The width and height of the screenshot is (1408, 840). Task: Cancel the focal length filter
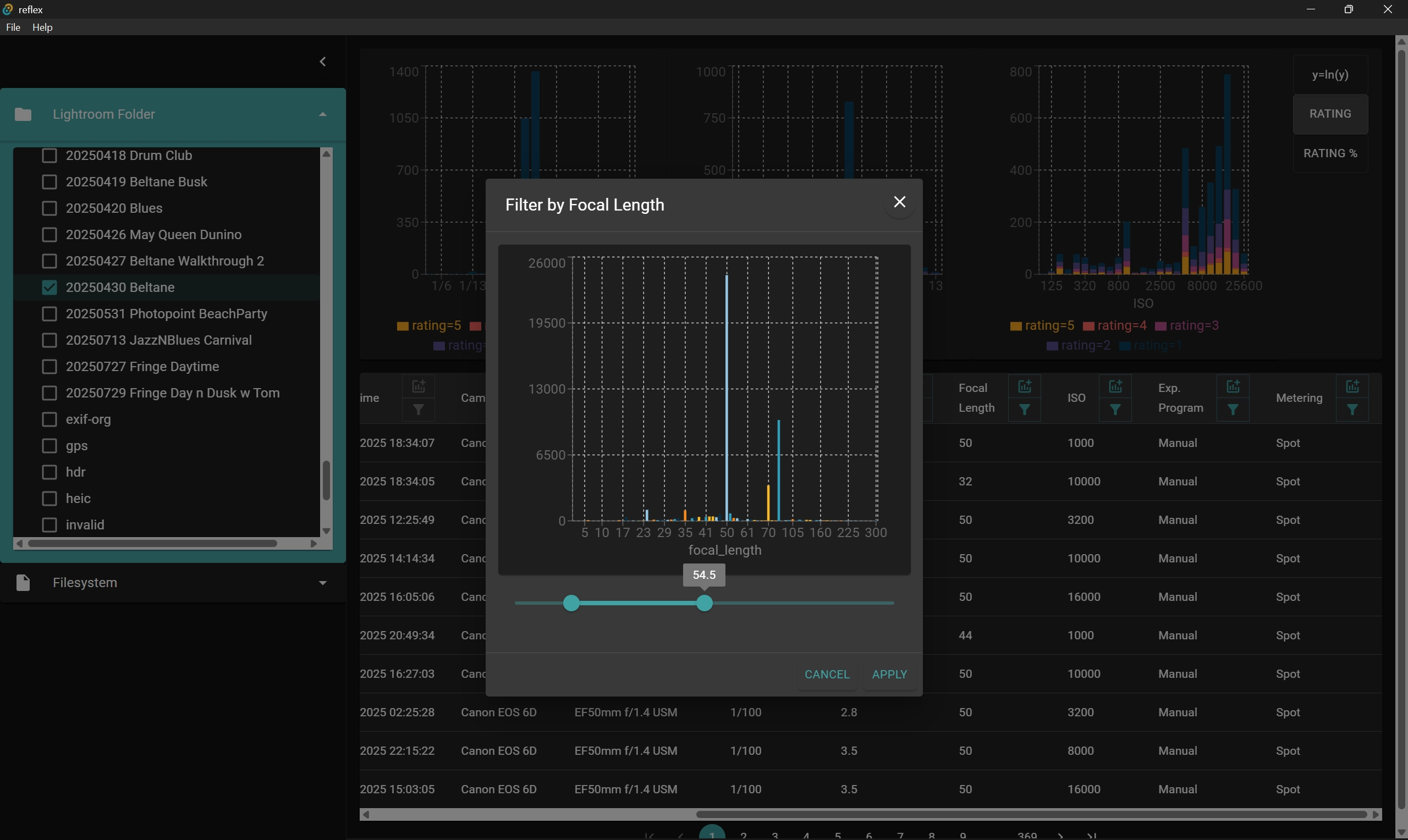tap(827, 674)
